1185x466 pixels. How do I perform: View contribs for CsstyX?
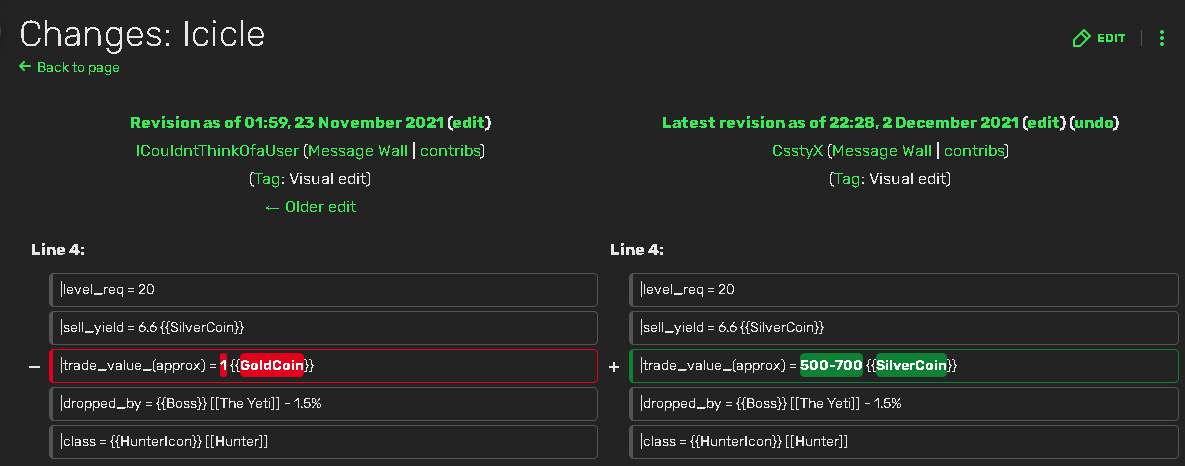point(974,151)
